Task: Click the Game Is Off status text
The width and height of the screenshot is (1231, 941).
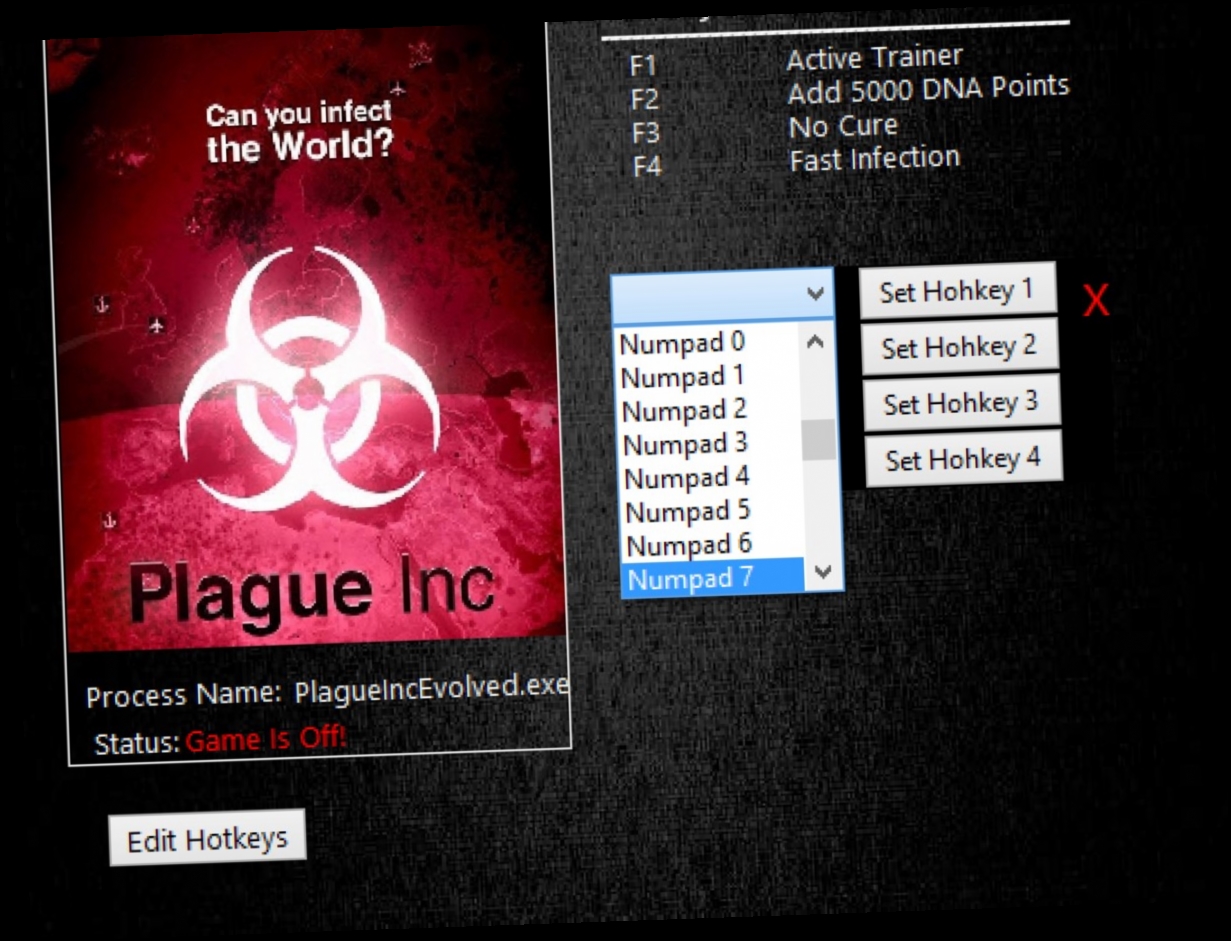Action: pyautogui.click(x=240, y=739)
